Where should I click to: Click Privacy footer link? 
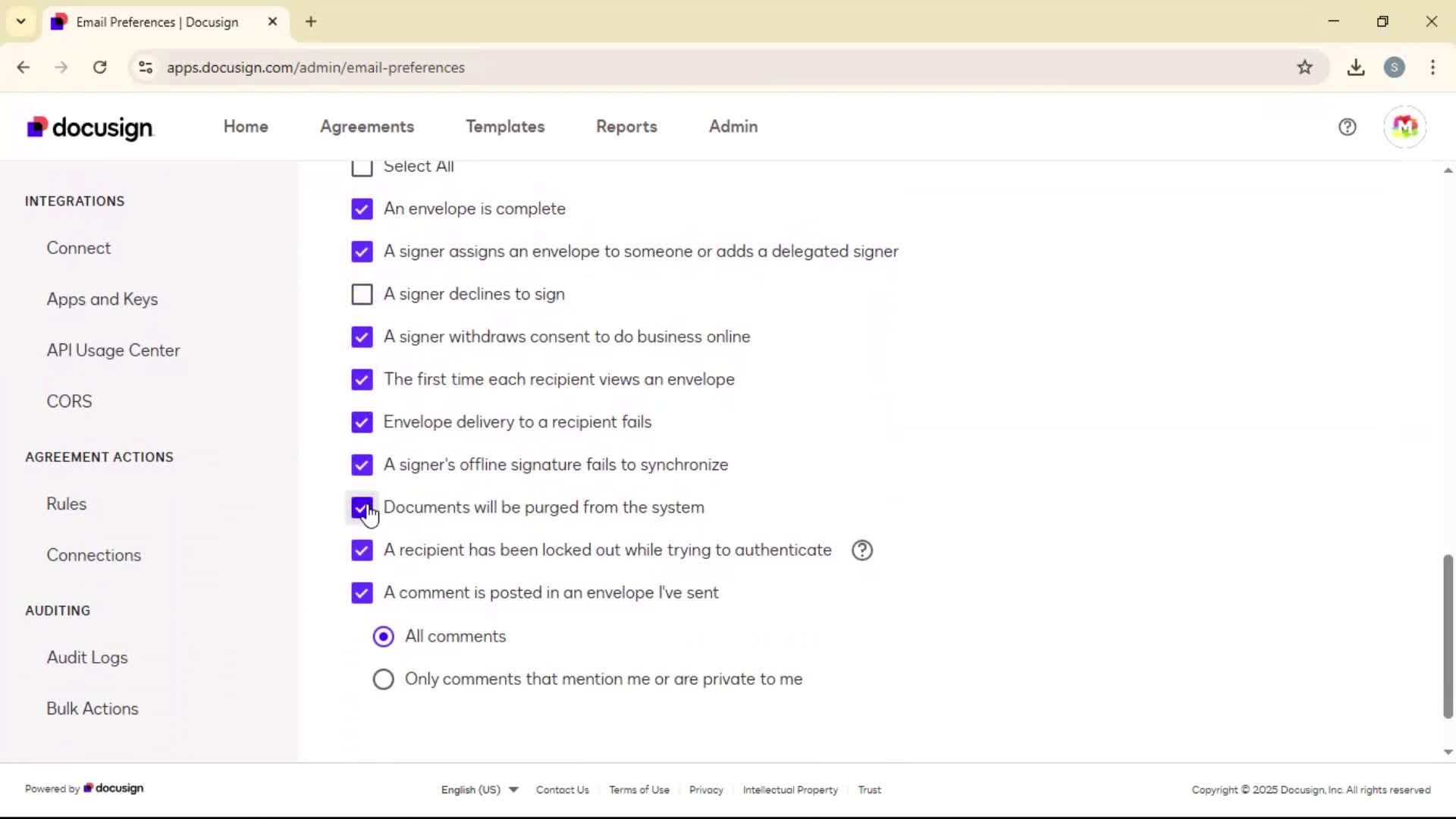(706, 789)
